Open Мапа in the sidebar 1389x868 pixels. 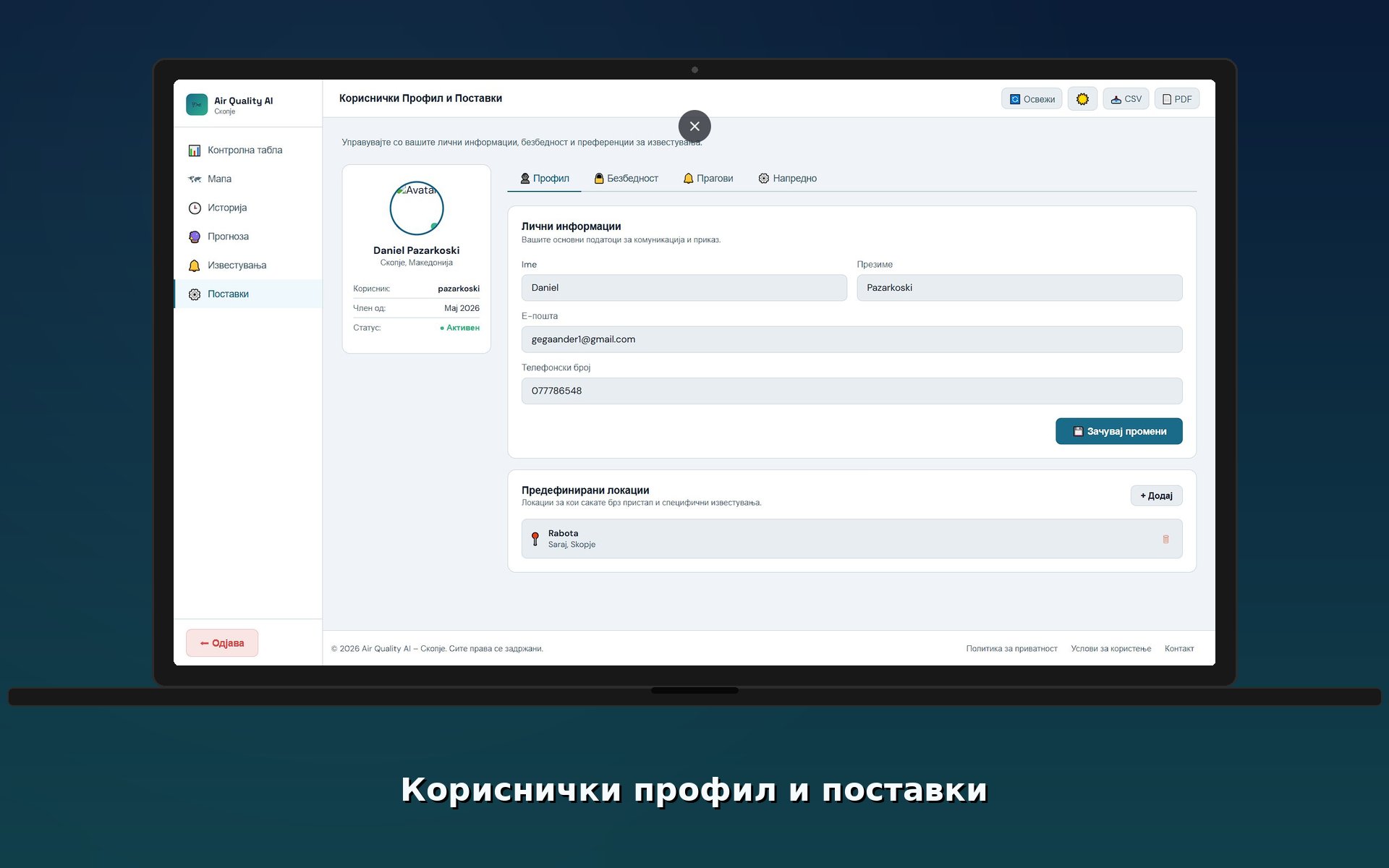point(247,179)
